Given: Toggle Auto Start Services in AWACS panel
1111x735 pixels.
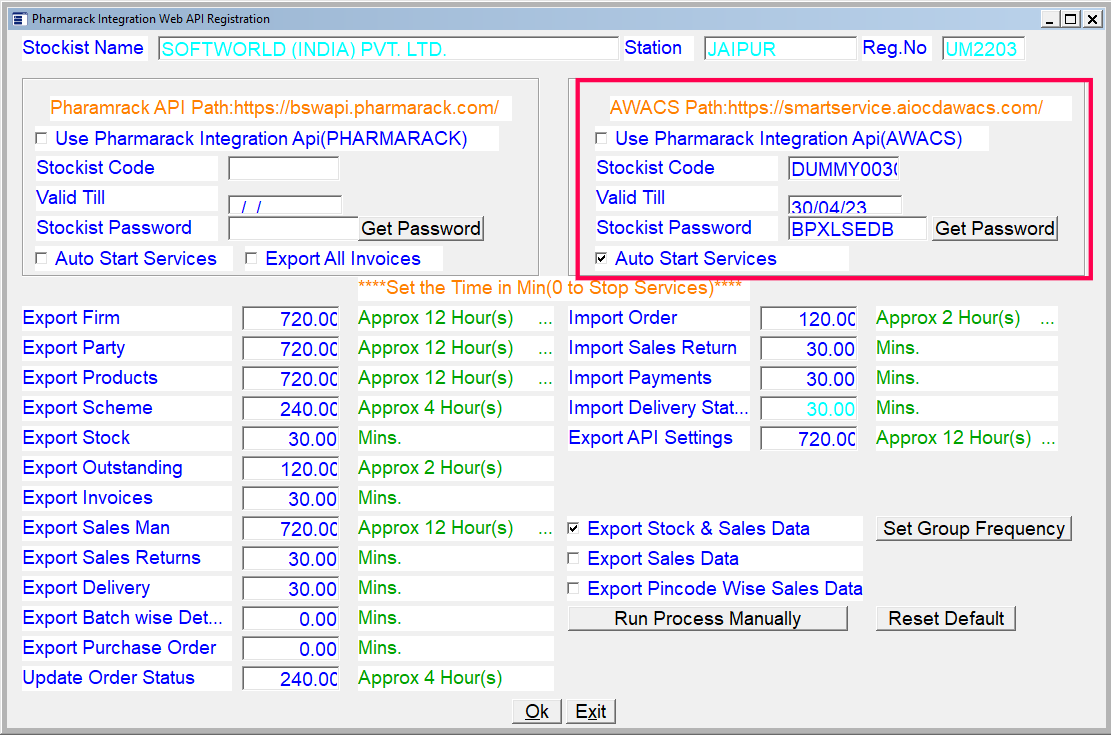Looking at the screenshot, I should [602, 259].
